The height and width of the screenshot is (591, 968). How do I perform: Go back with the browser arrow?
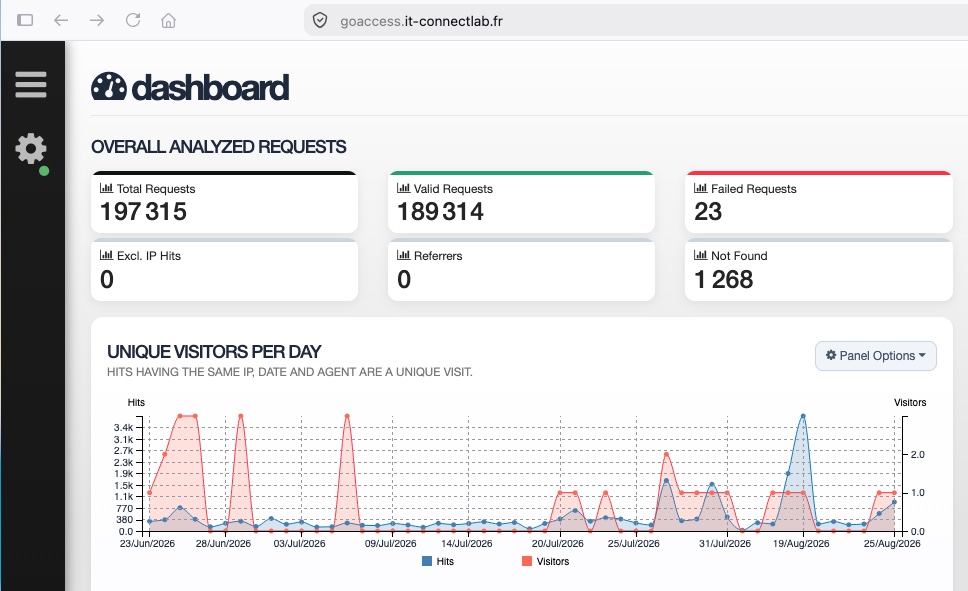click(61, 20)
